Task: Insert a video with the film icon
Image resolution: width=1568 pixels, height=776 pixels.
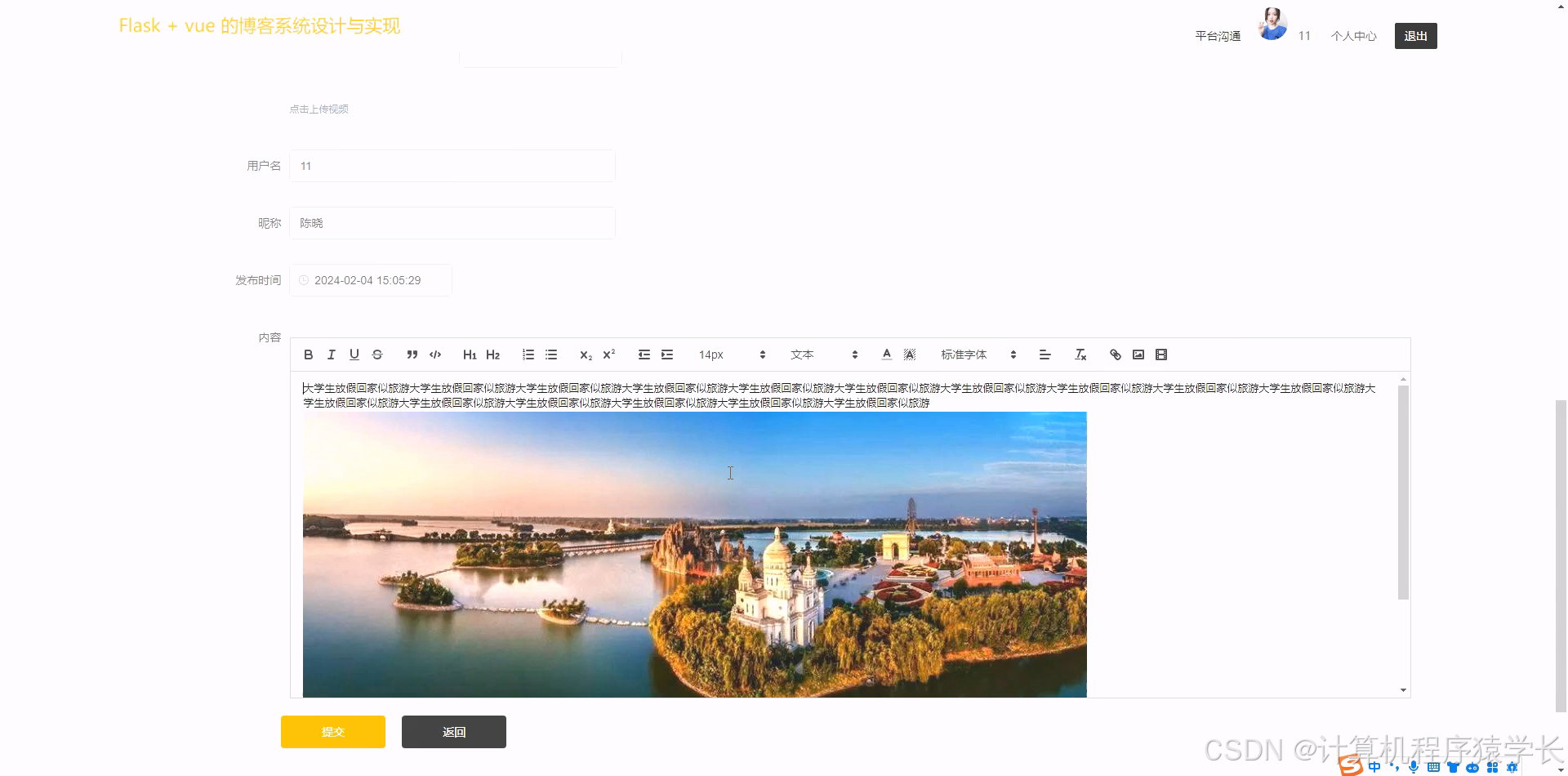Action: point(1161,355)
